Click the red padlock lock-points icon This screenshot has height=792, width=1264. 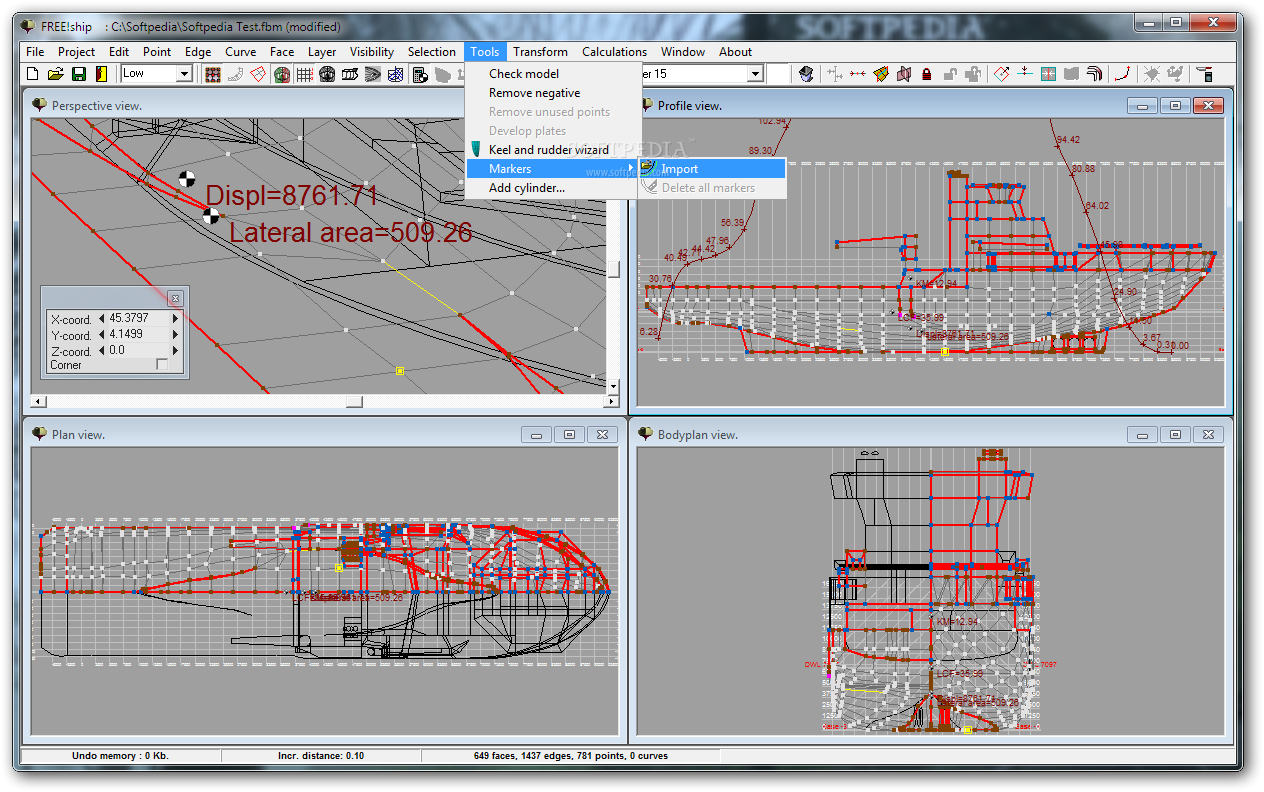coord(927,74)
